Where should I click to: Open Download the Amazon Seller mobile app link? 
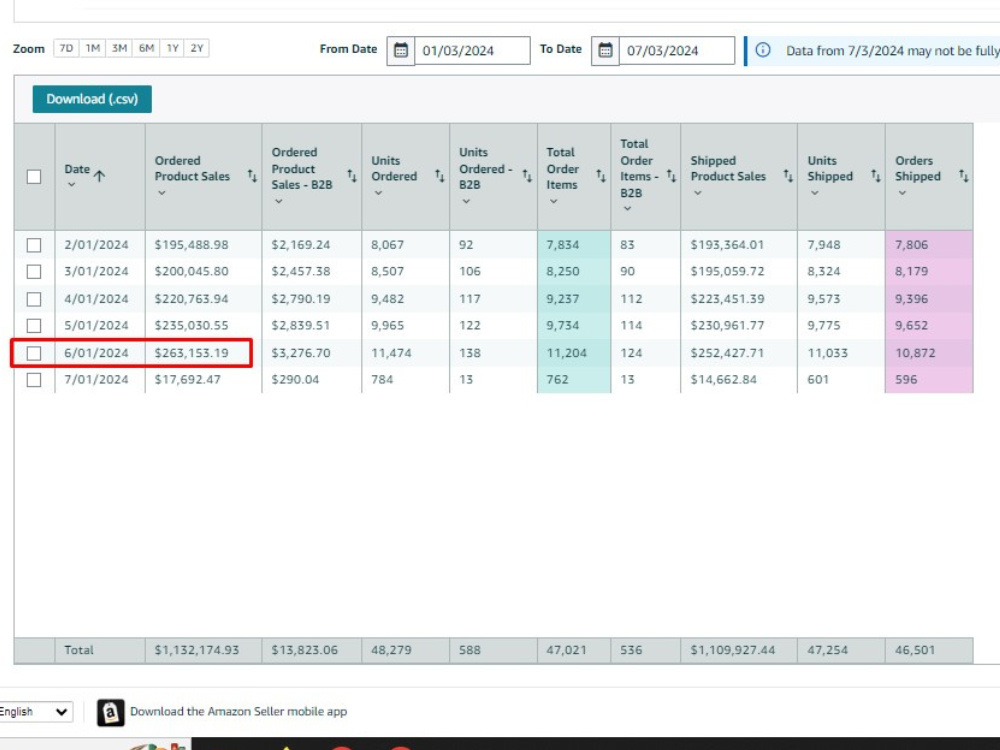coord(239,712)
